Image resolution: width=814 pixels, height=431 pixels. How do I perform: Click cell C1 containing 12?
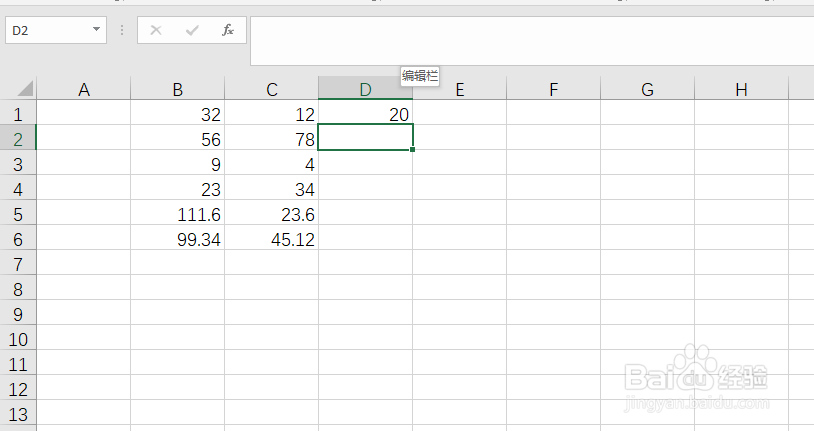[x=272, y=112]
